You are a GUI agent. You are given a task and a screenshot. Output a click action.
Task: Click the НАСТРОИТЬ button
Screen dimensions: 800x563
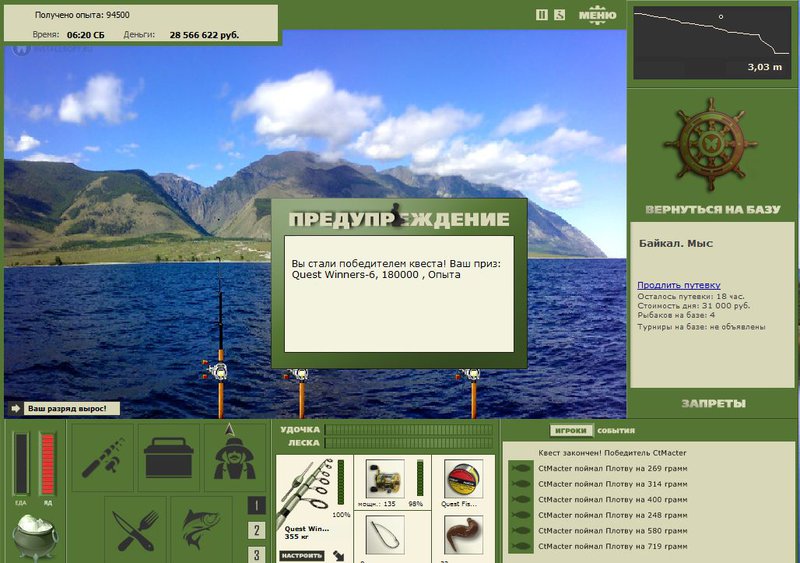pyautogui.click(x=302, y=555)
